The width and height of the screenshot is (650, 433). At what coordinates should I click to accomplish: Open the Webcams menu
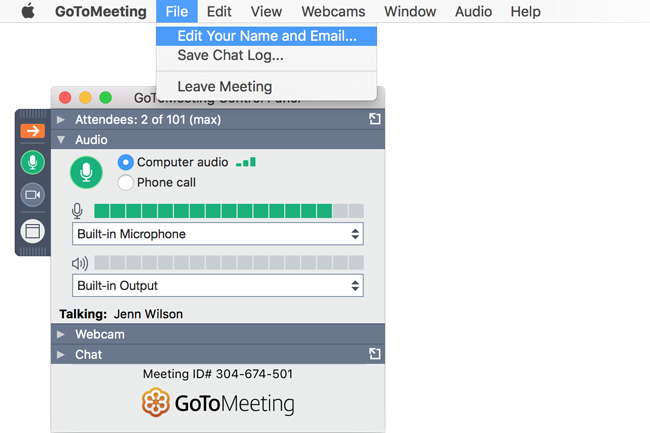pyautogui.click(x=333, y=11)
